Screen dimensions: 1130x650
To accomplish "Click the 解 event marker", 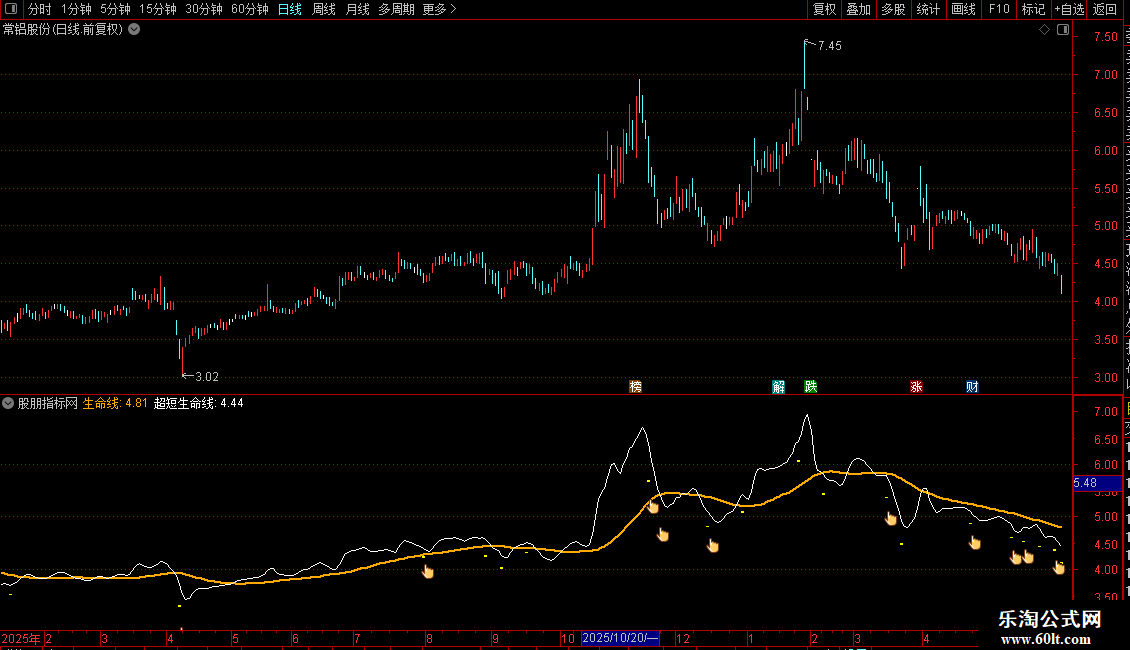I will pyautogui.click(x=778, y=386).
